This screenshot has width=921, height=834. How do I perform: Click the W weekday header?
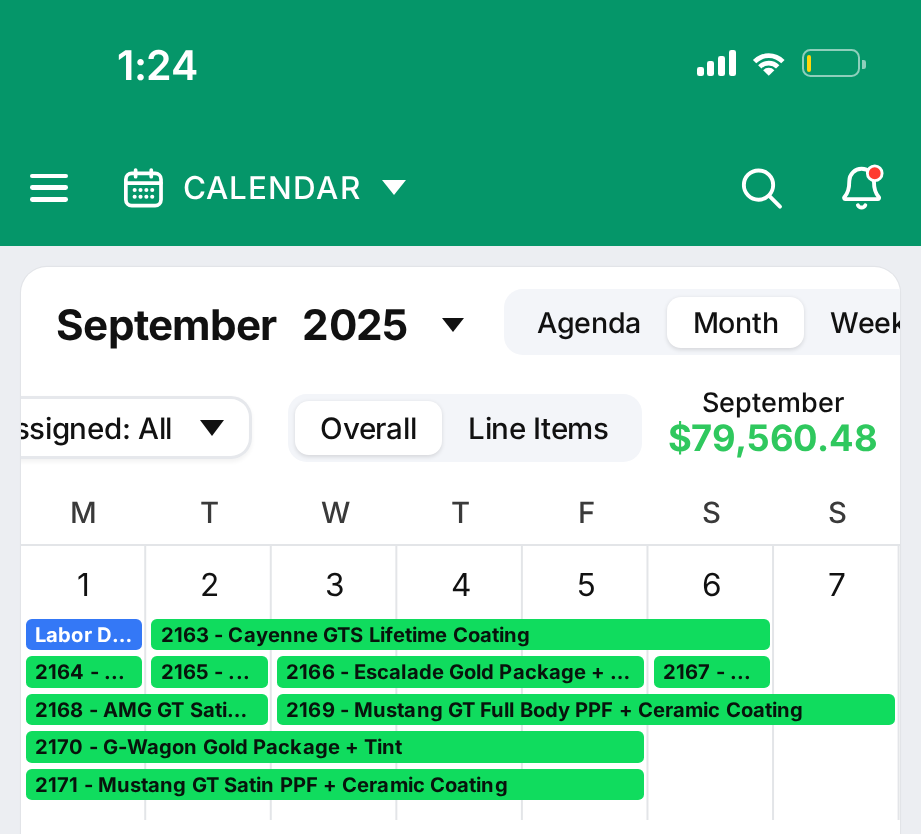click(x=335, y=512)
